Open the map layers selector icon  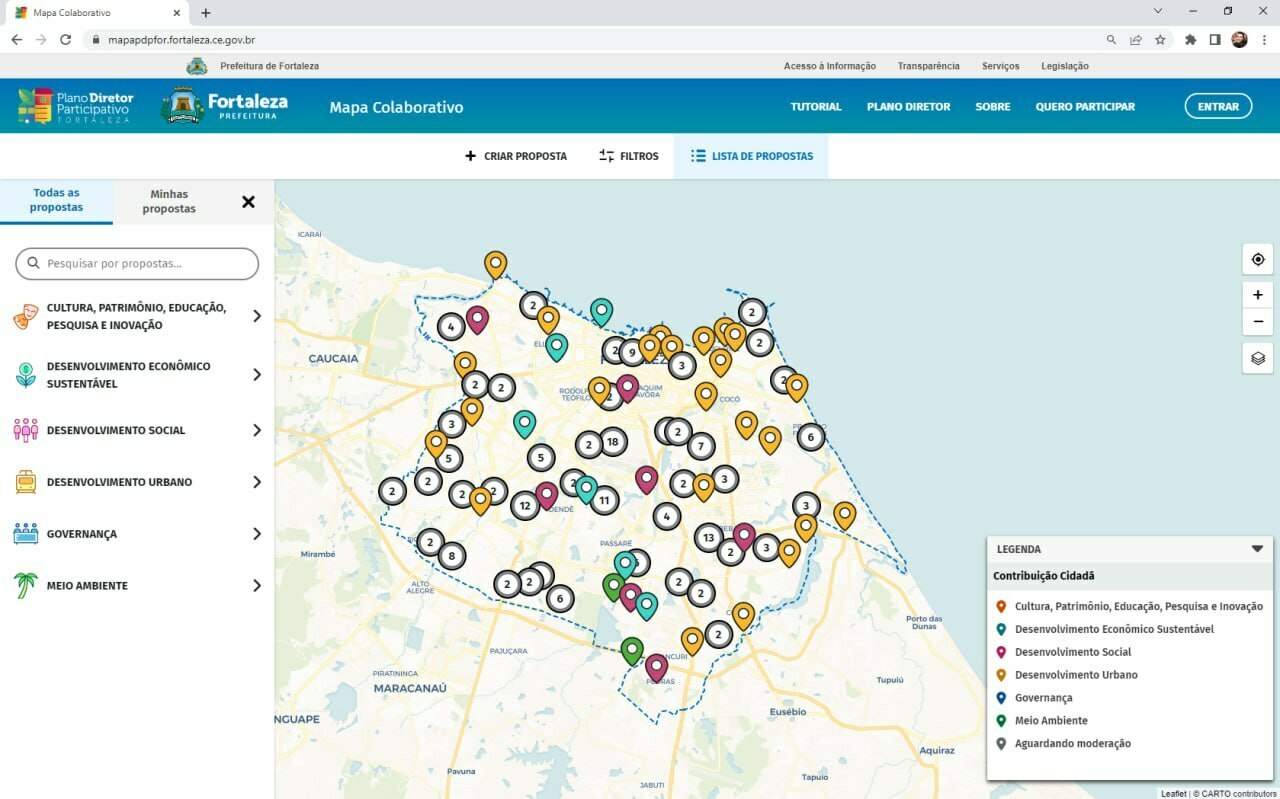(x=1258, y=358)
